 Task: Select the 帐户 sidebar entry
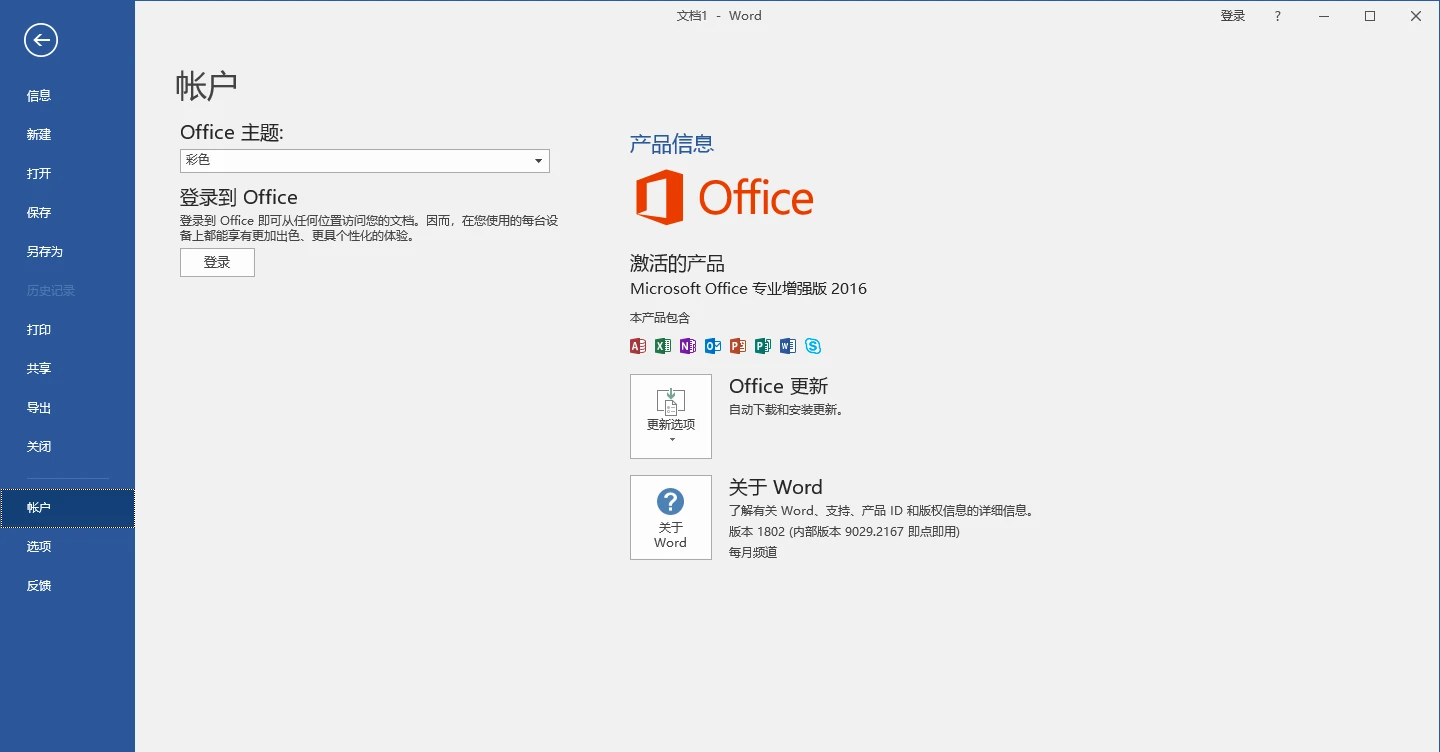click(67, 508)
